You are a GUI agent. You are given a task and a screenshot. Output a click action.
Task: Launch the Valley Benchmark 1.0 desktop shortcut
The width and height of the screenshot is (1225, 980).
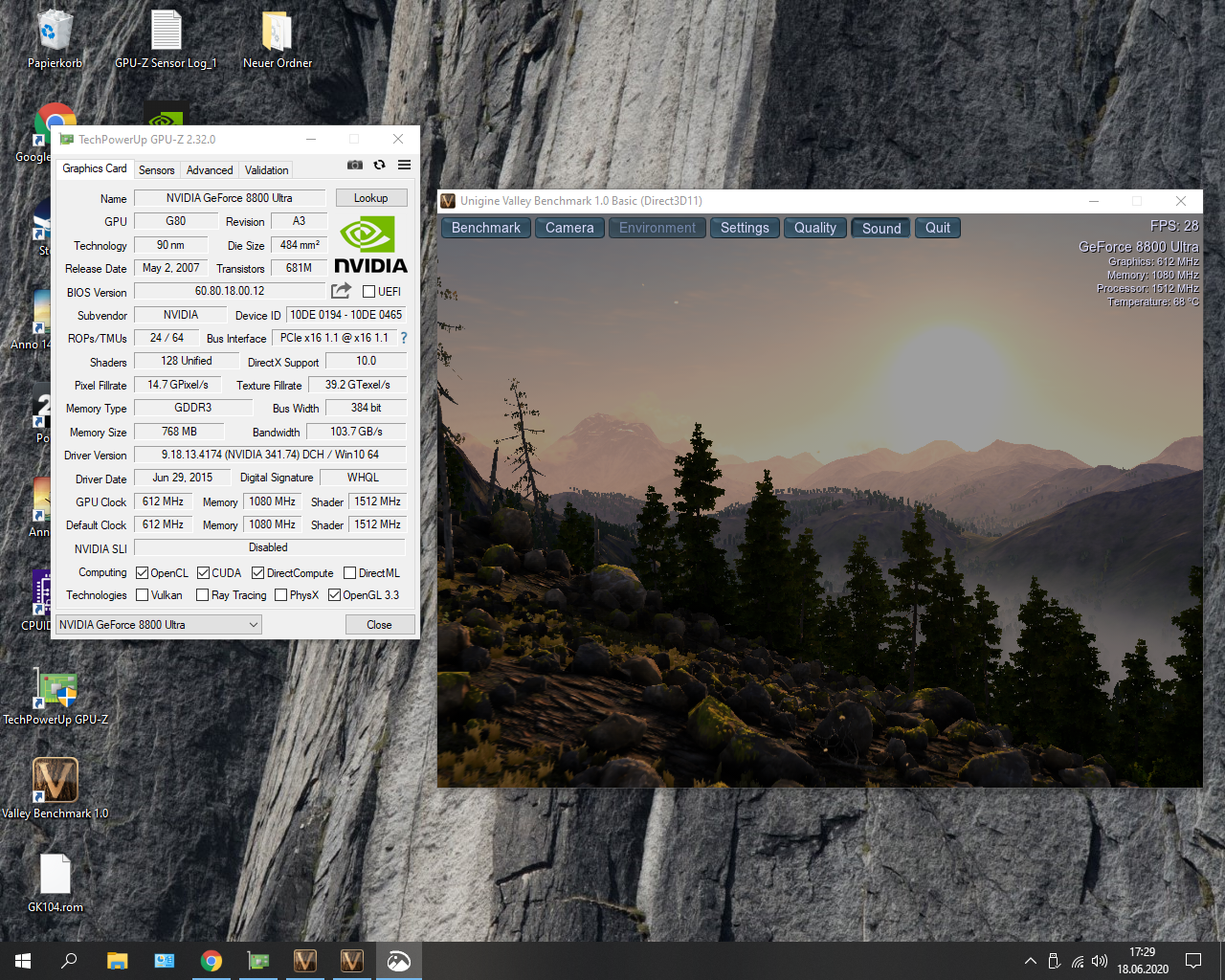tap(56, 790)
